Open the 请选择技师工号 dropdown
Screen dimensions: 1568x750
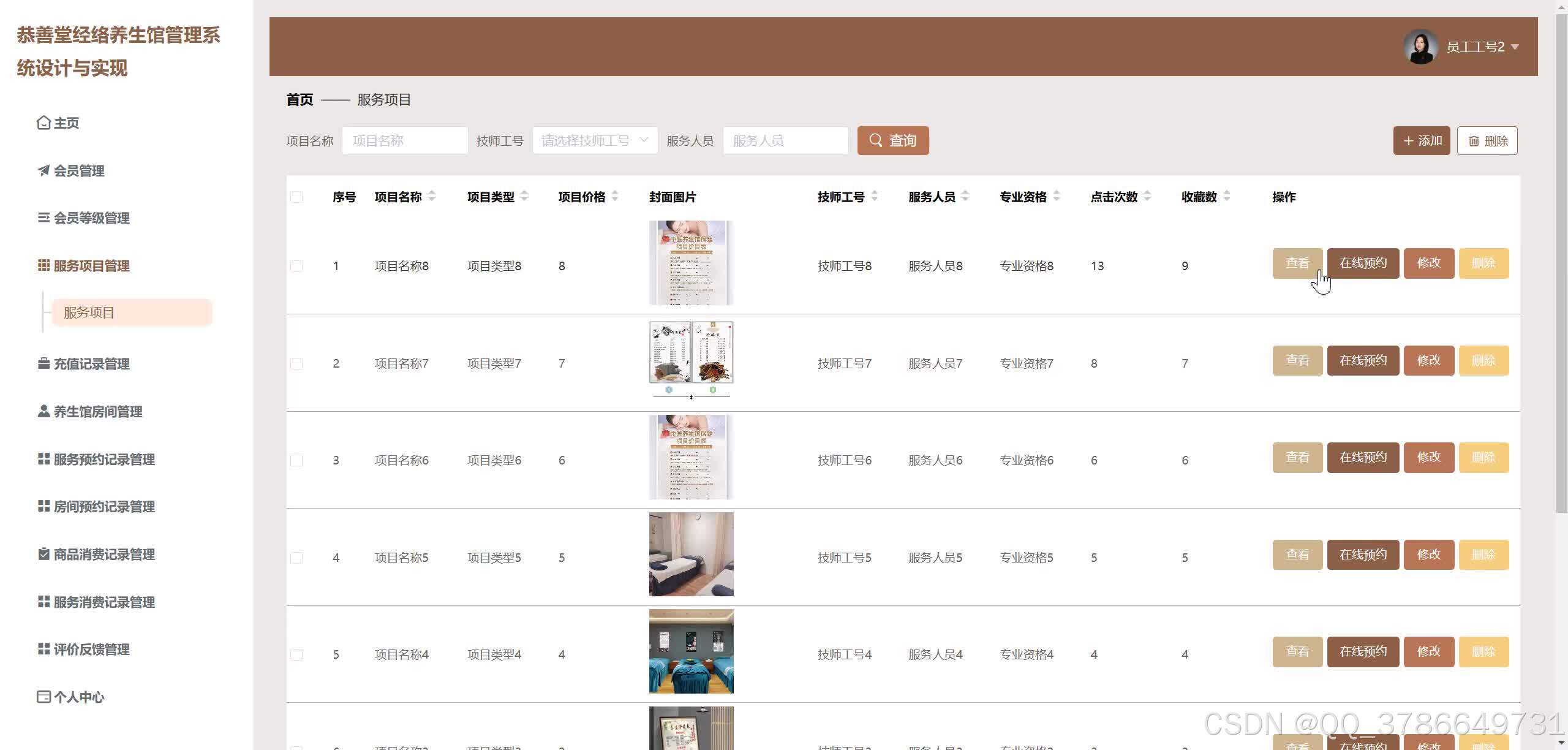pos(594,140)
